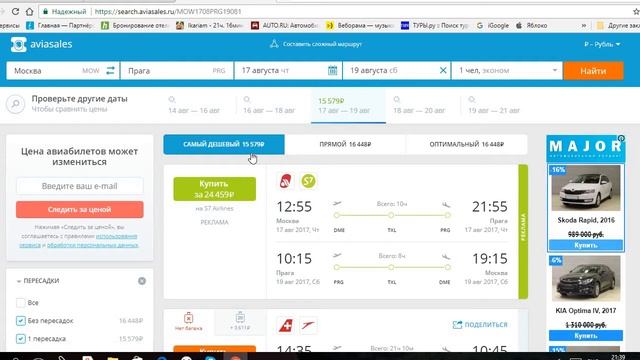640x360 pixels.
Task: Click Поделиться on second ticket
Action: click(480, 324)
